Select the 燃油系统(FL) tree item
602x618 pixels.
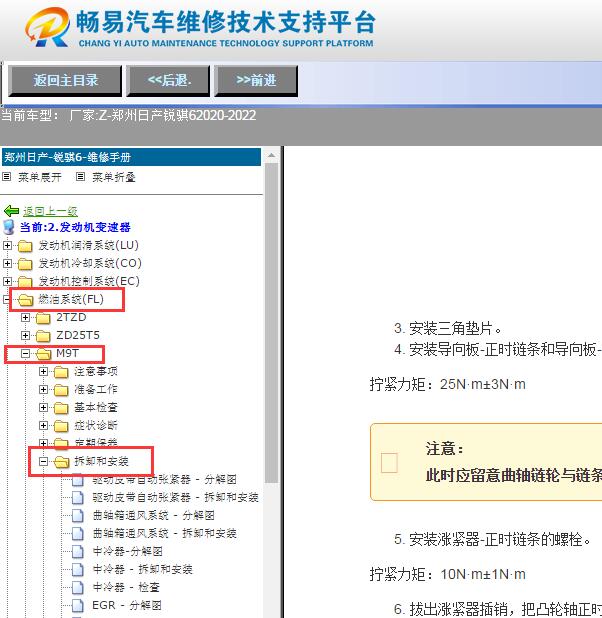71,300
